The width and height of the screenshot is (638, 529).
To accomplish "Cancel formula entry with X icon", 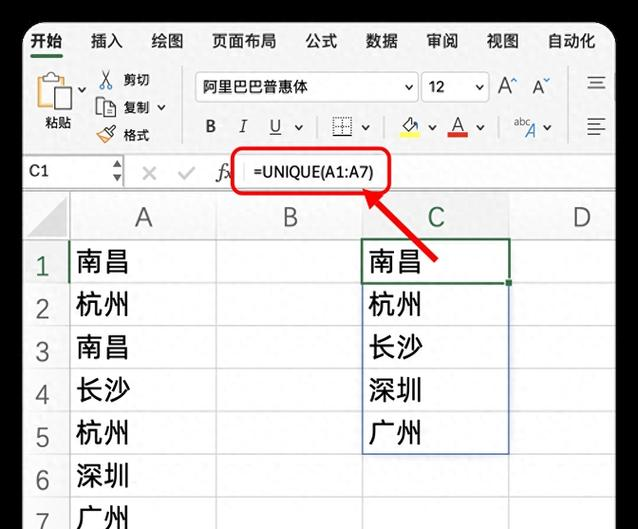I will point(149,174).
